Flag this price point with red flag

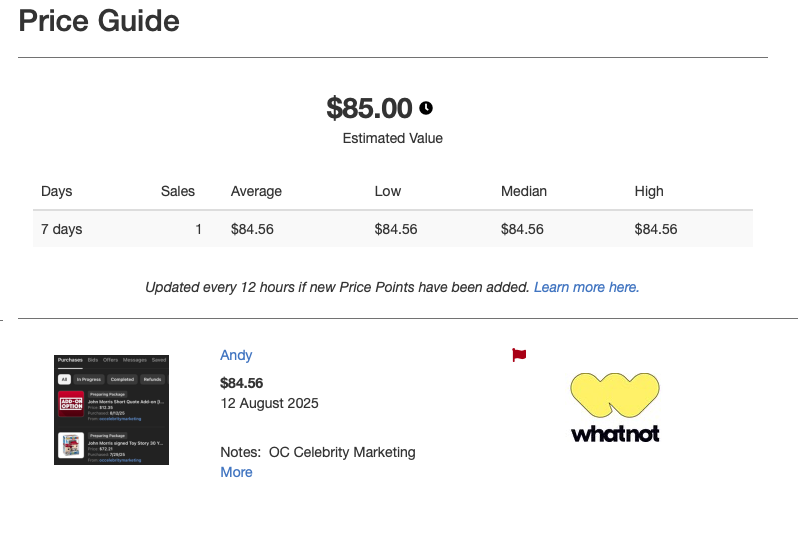519,355
